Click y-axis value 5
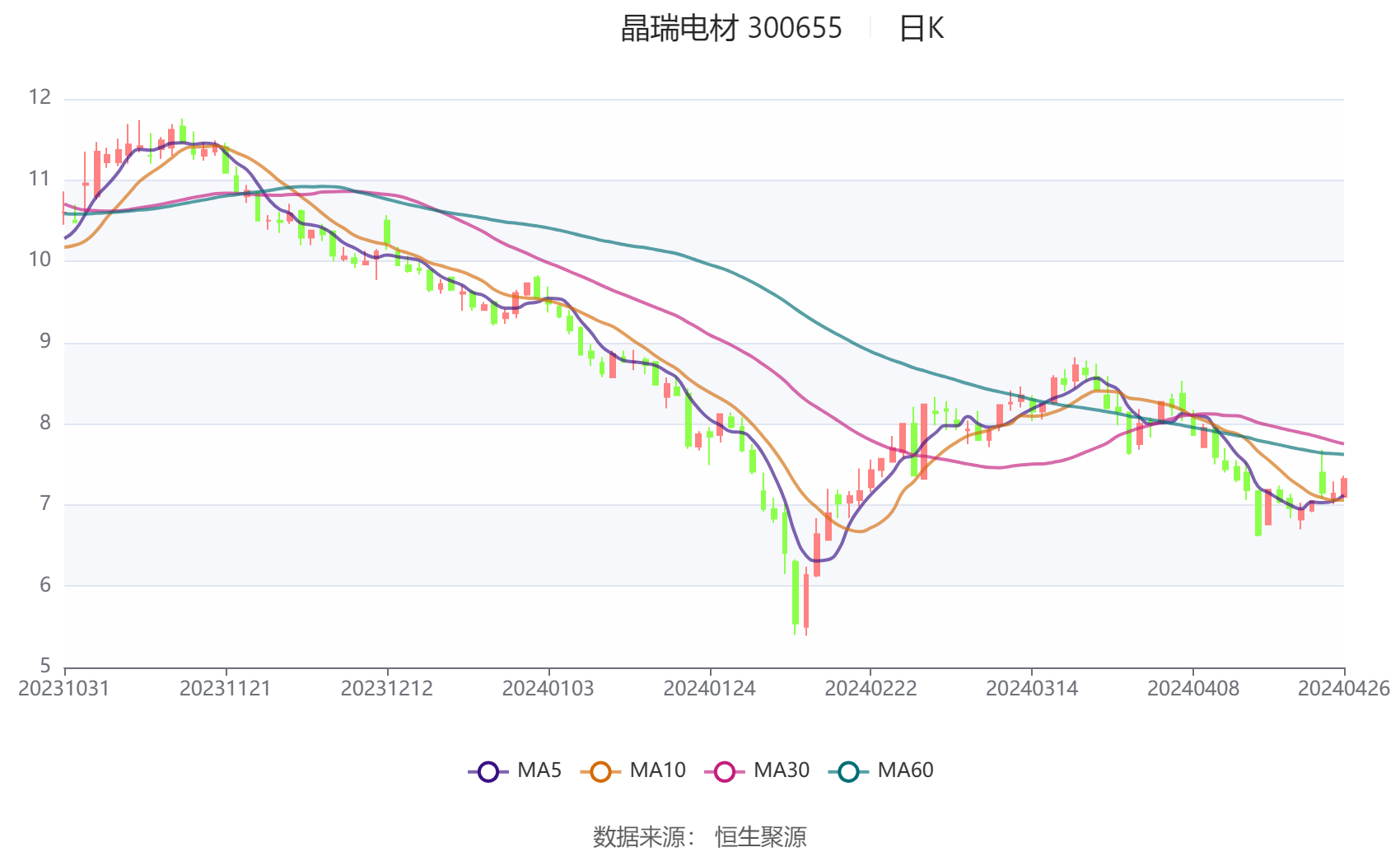The width and height of the screenshot is (1400, 852). [x=45, y=666]
